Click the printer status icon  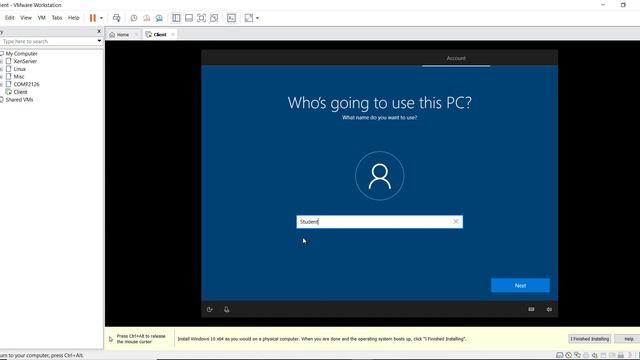586,356
